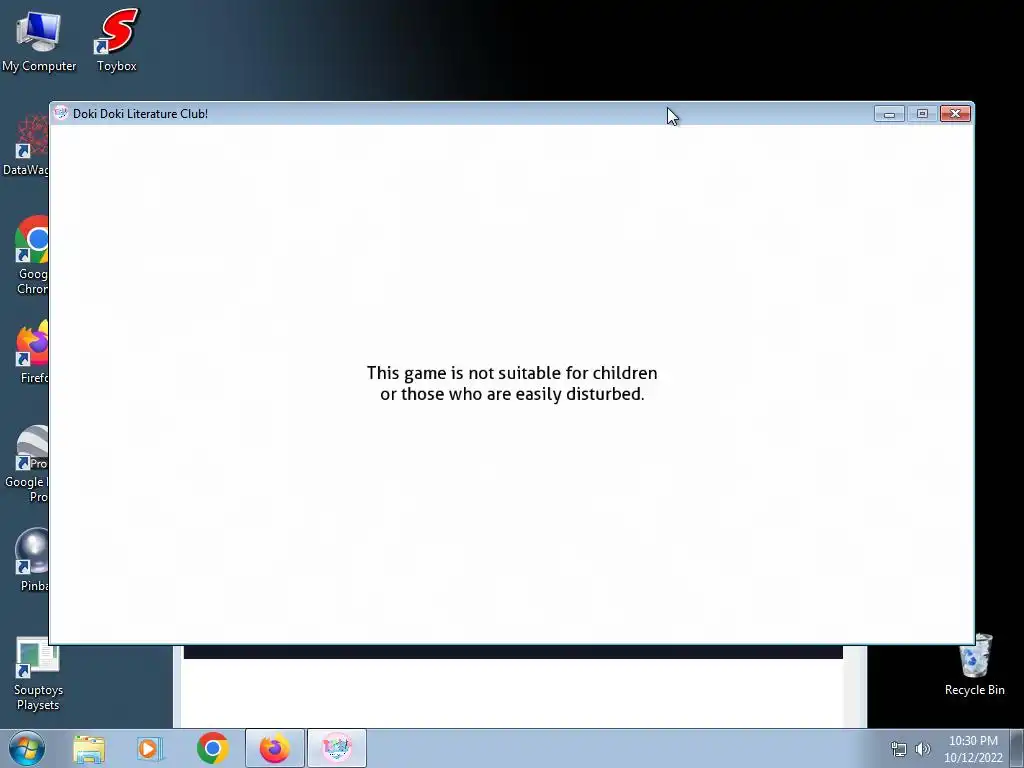Select the Google Earth Pro desktop shortcut
This screenshot has width=1024, height=768.
[x=27, y=464]
